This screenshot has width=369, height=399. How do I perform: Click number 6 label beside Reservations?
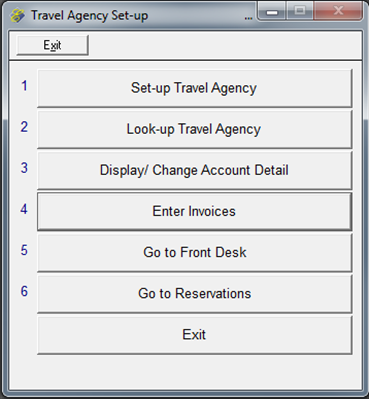point(24,291)
